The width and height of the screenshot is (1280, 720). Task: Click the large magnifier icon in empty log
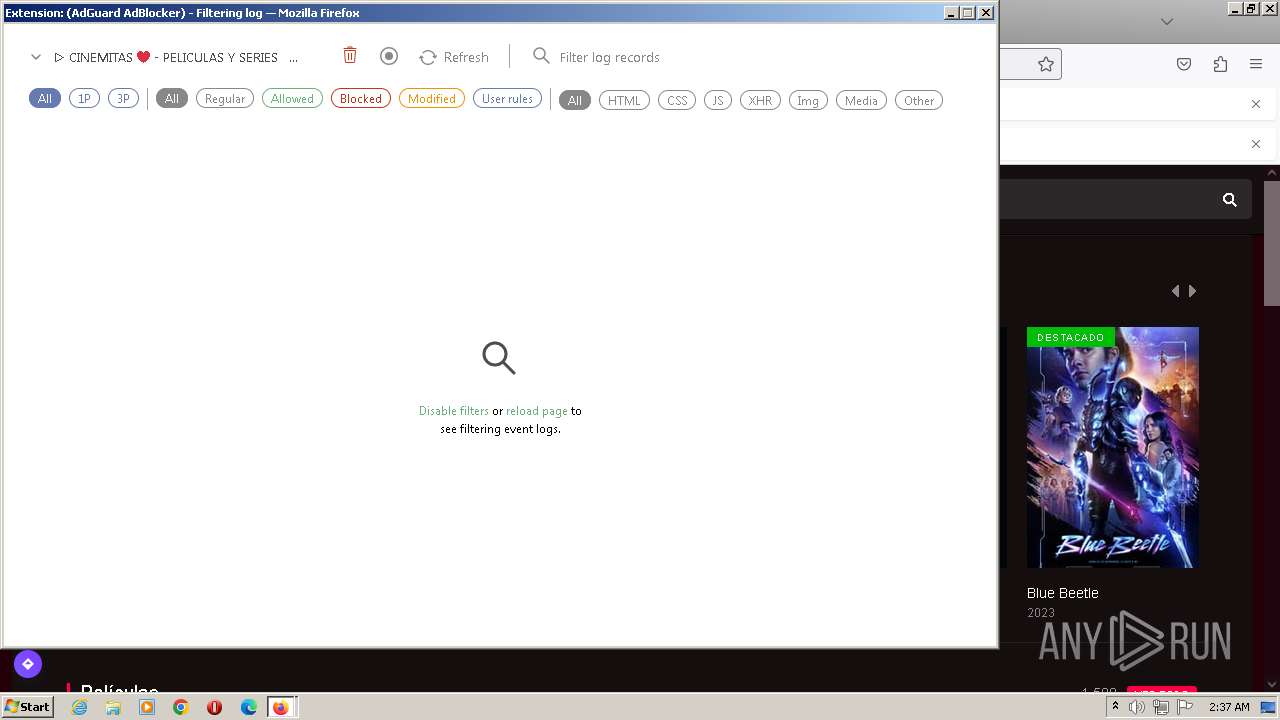[499, 358]
